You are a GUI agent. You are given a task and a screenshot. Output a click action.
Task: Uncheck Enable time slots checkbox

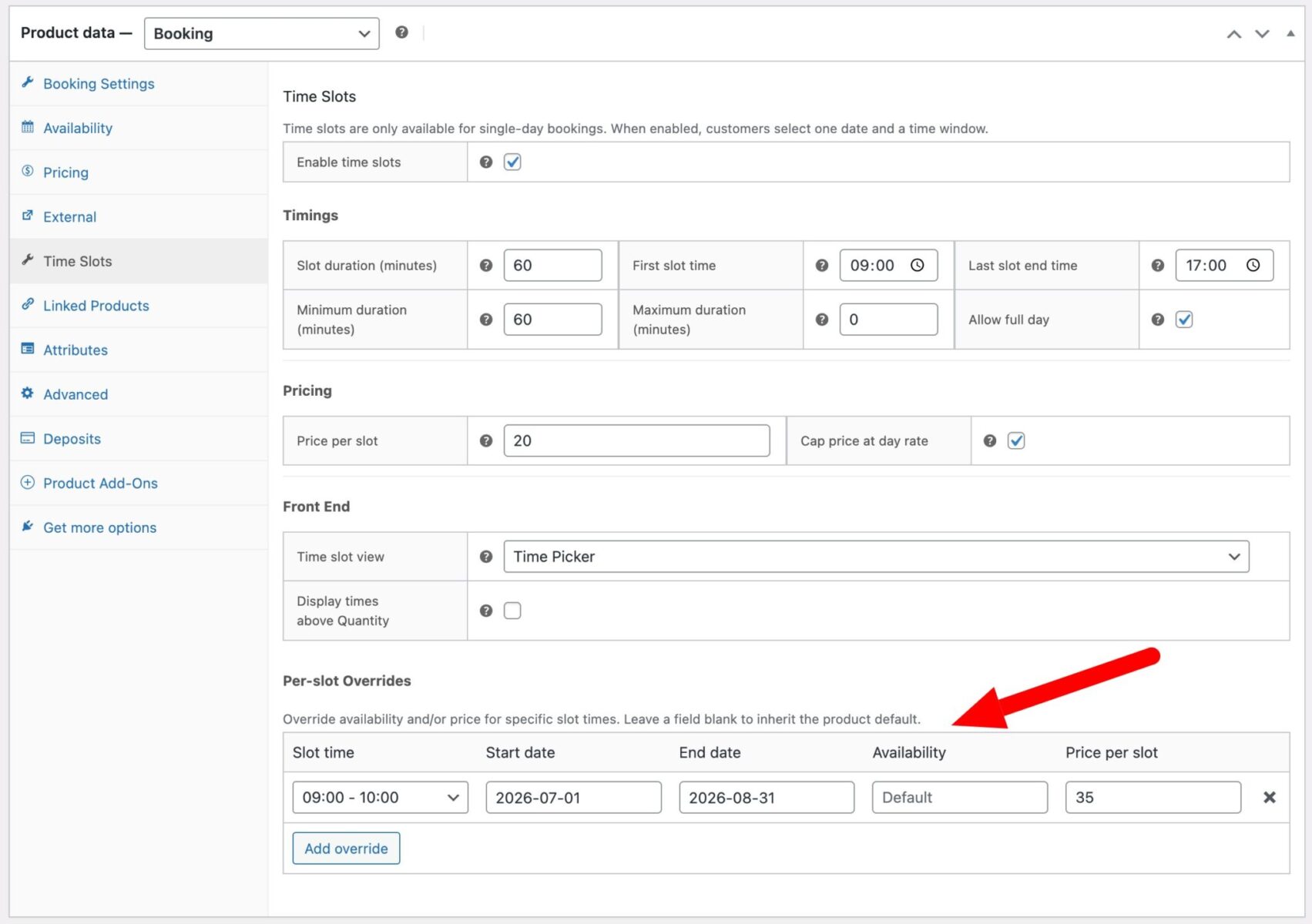(512, 162)
